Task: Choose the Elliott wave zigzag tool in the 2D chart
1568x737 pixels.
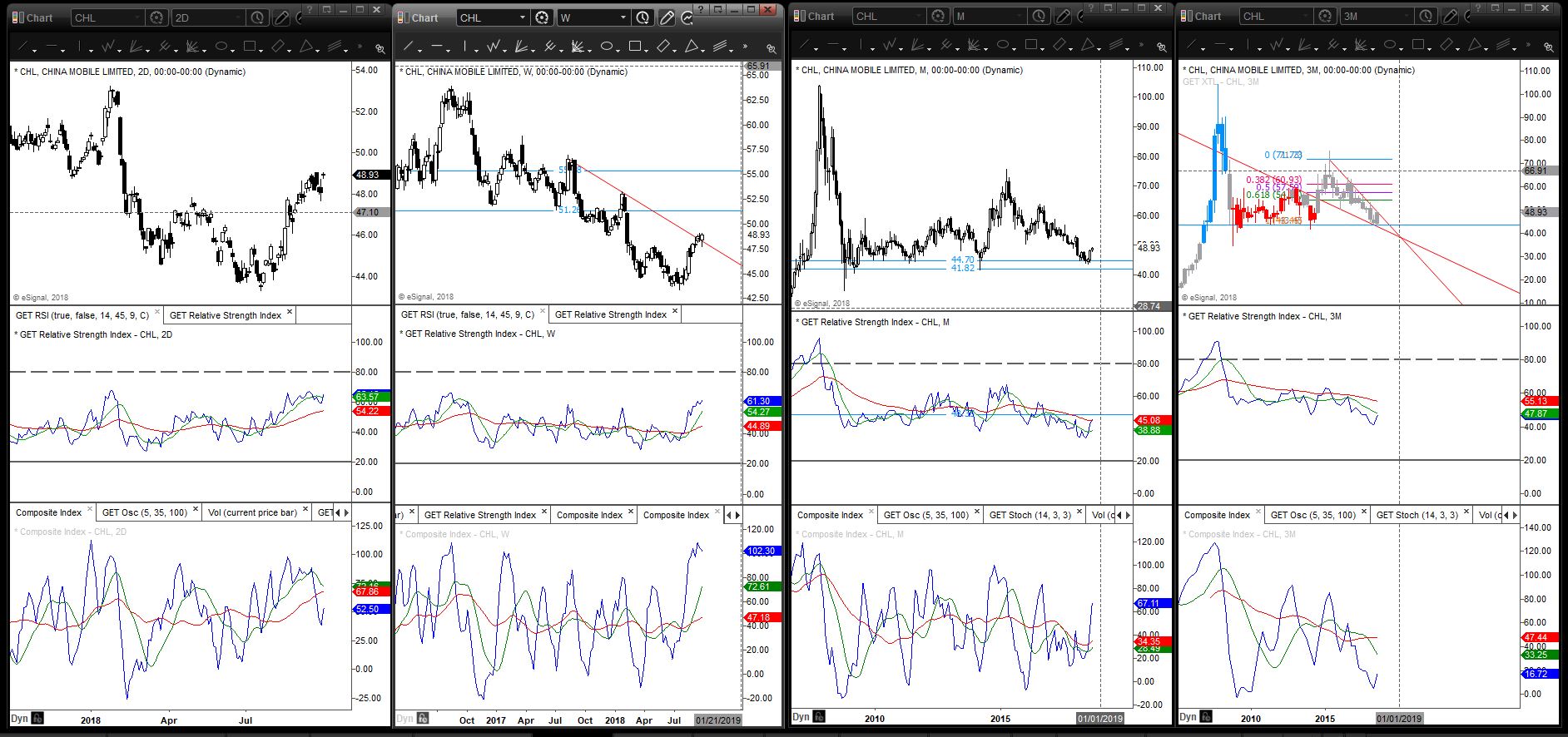Action: (x=108, y=47)
